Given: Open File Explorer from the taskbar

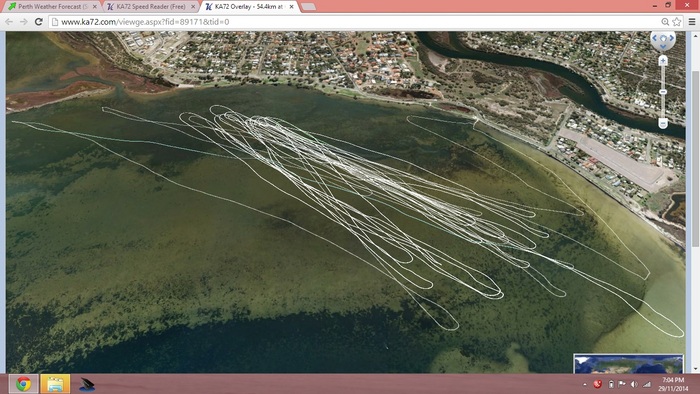Looking at the screenshot, I should 55,384.
